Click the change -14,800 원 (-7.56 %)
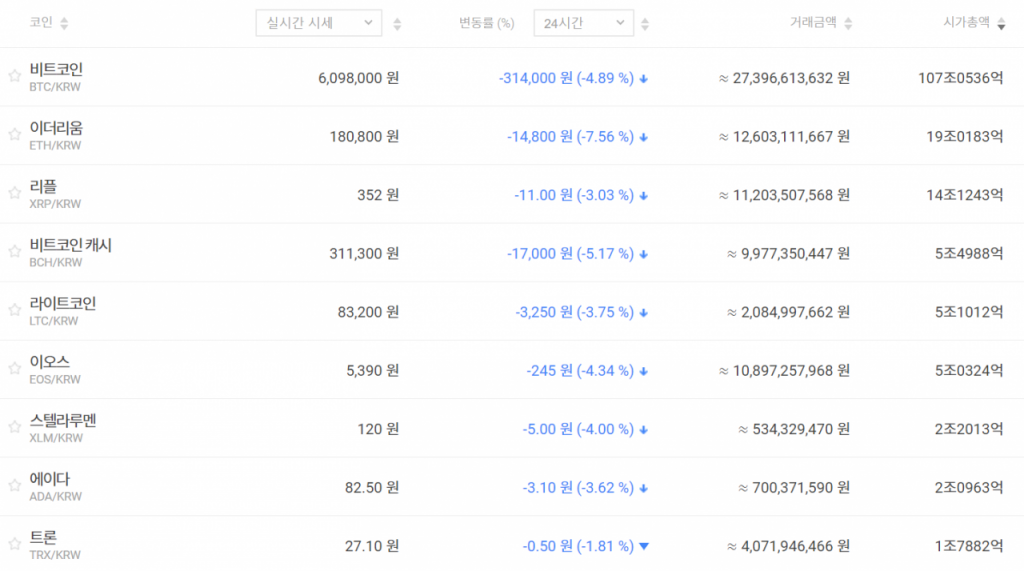Image resolution: width=1024 pixels, height=571 pixels. click(570, 137)
